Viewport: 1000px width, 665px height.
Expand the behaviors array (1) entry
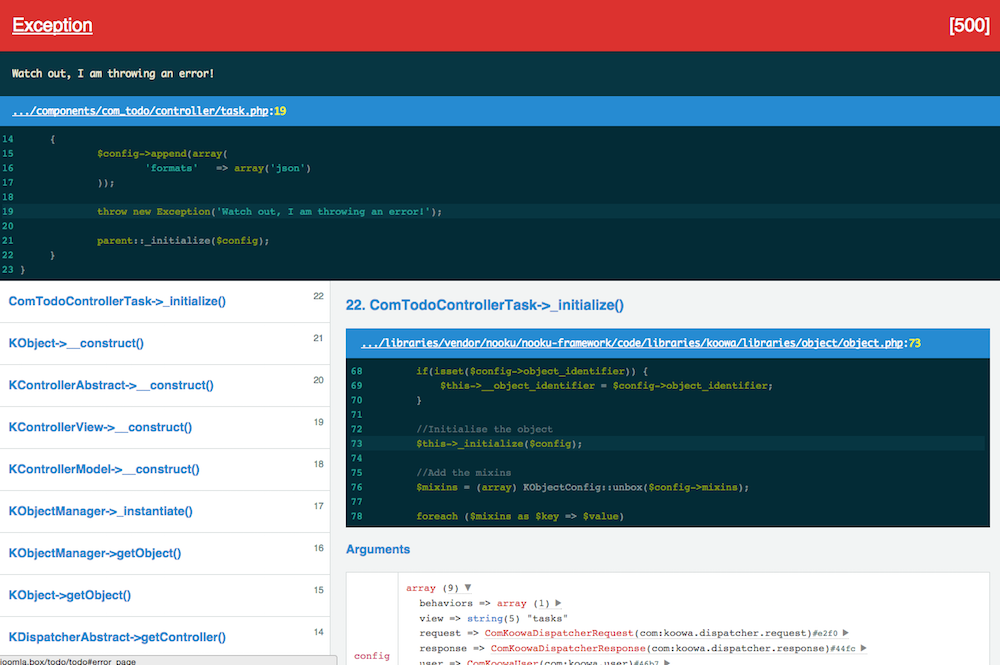(558, 603)
